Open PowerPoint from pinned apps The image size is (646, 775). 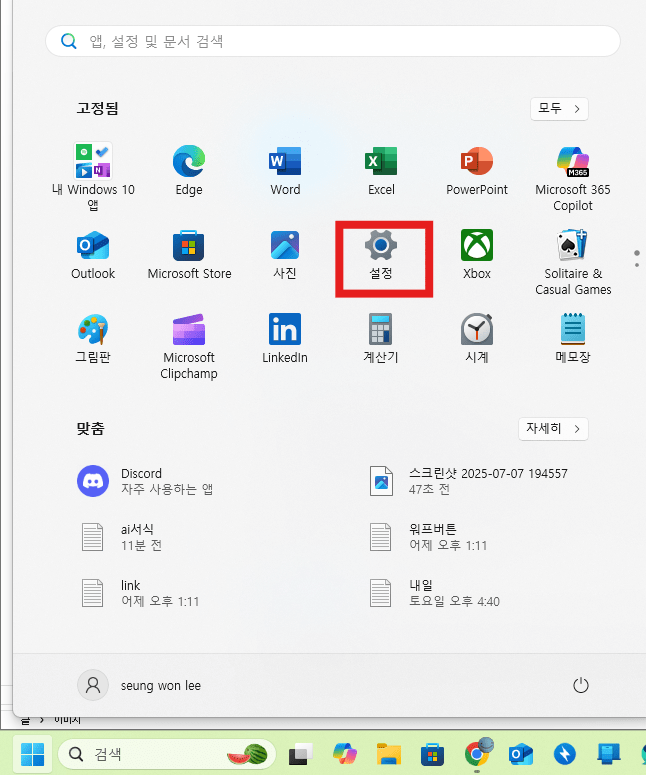[x=477, y=171]
